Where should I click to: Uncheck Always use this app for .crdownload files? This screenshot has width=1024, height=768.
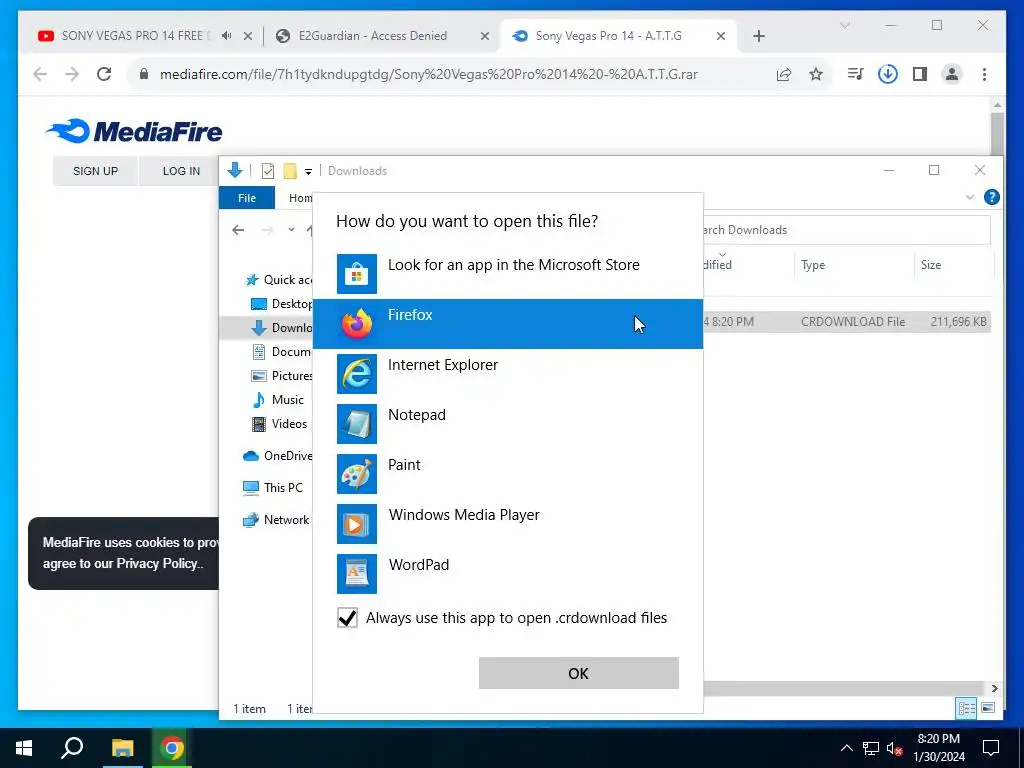pos(347,618)
